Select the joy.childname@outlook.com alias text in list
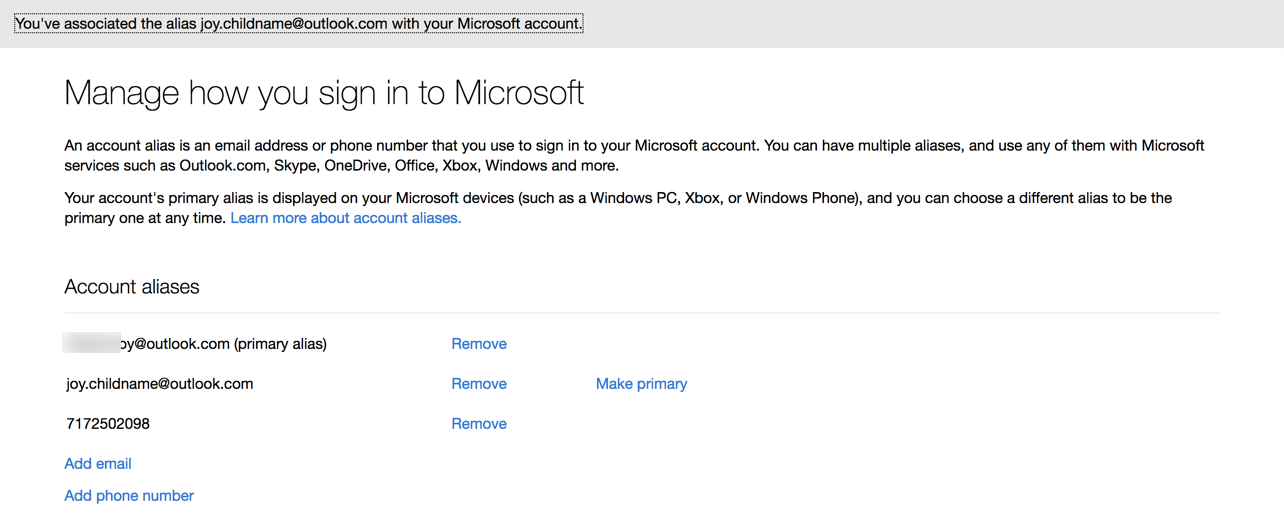The width and height of the screenshot is (1284, 517). tap(160, 384)
